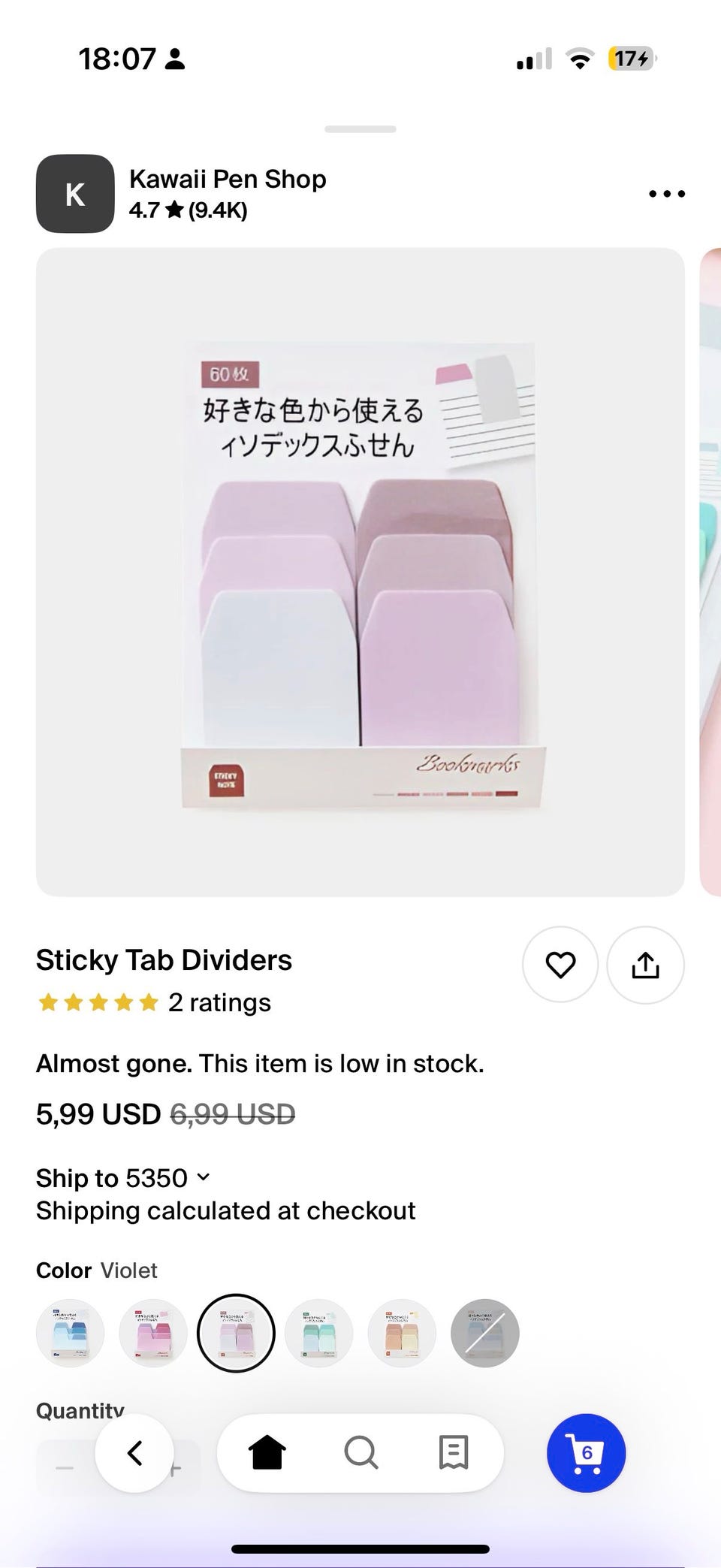Tap the Kawaii Pen Shop K avatar

click(x=75, y=194)
